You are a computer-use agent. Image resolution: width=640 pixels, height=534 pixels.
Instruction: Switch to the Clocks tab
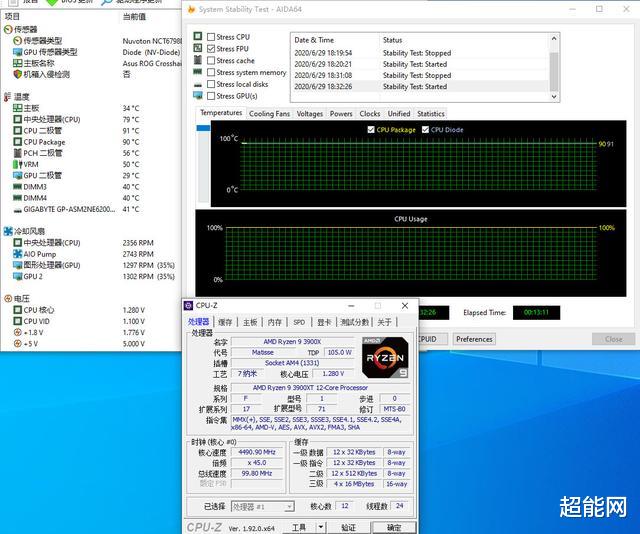click(370, 114)
